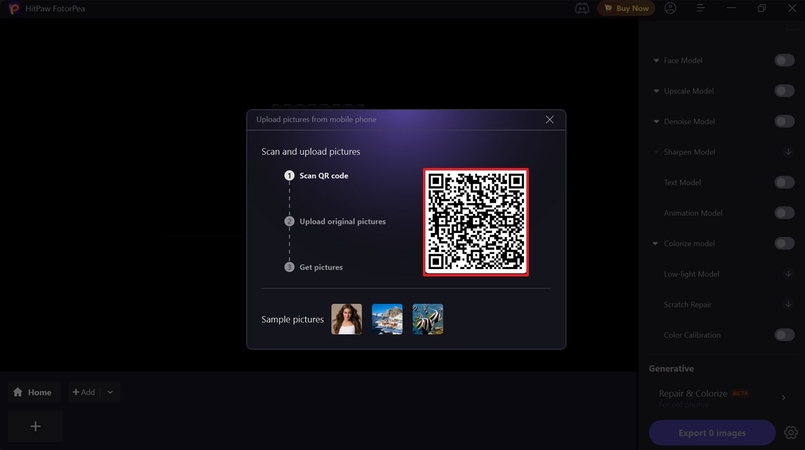The image size is (805, 450).
Task: Click Export 0 images button
Action: point(712,433)
